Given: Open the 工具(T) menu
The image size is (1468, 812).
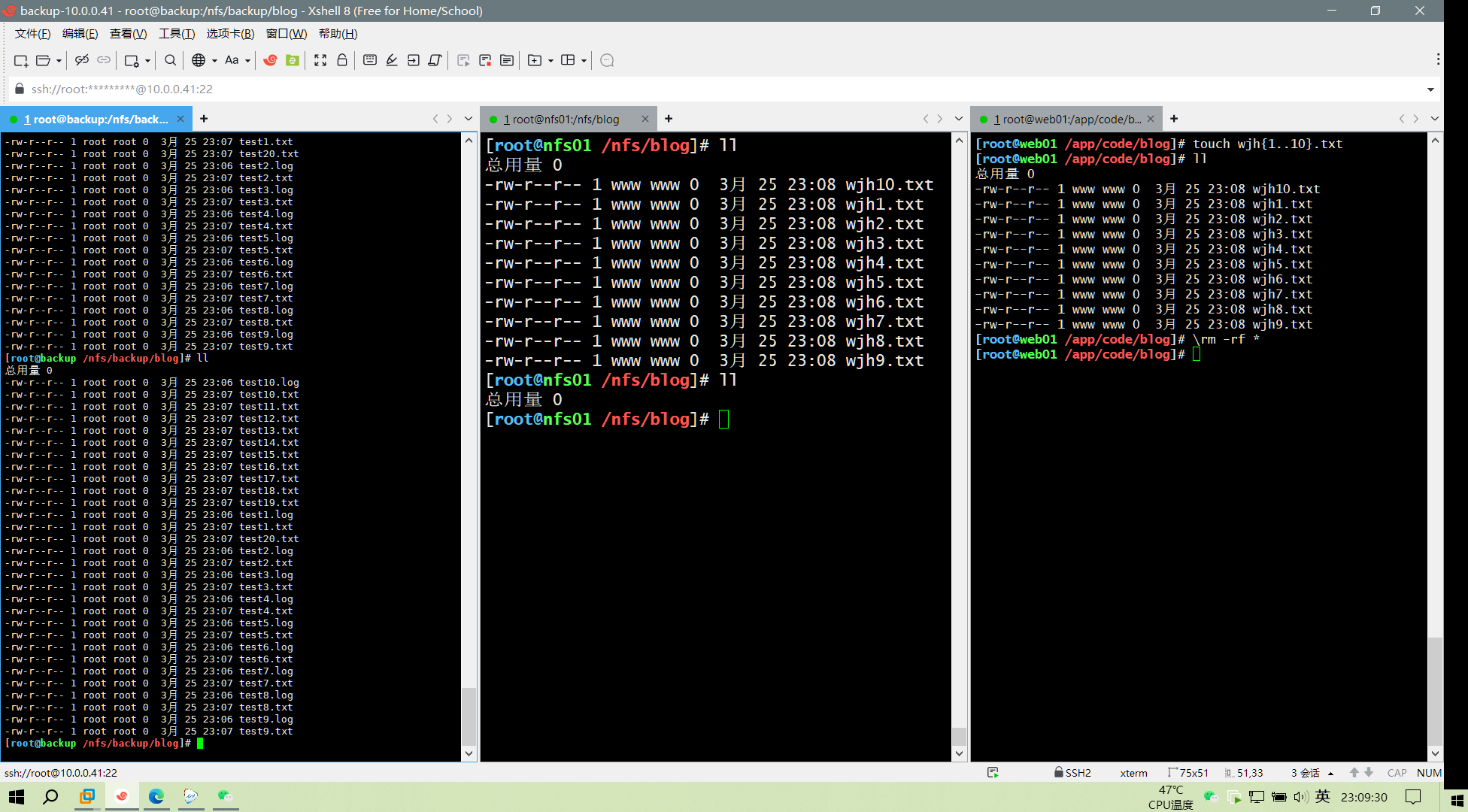Looking at the screenshot, I should click(176, 34).
